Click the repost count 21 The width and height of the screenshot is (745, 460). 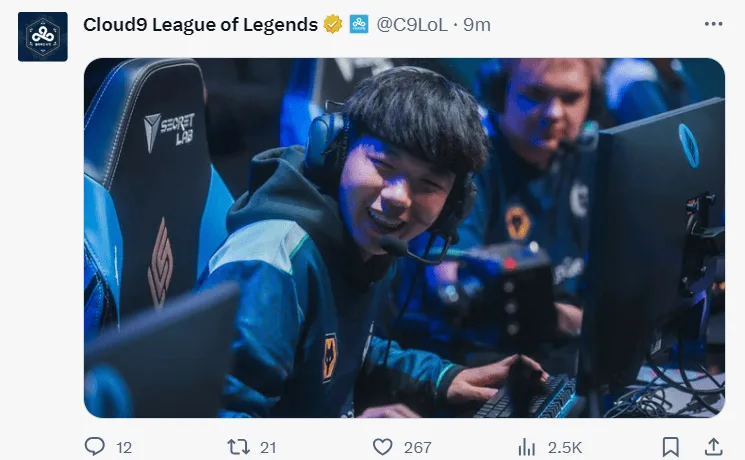(268, 448)
